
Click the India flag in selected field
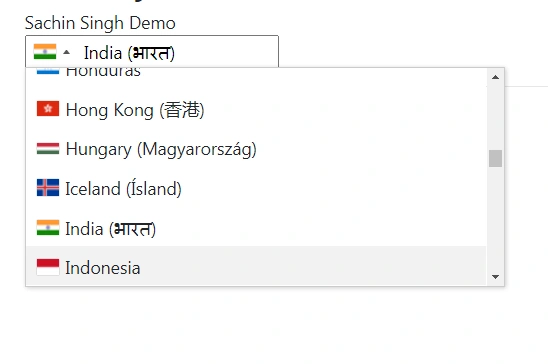(x=45, y=52)
